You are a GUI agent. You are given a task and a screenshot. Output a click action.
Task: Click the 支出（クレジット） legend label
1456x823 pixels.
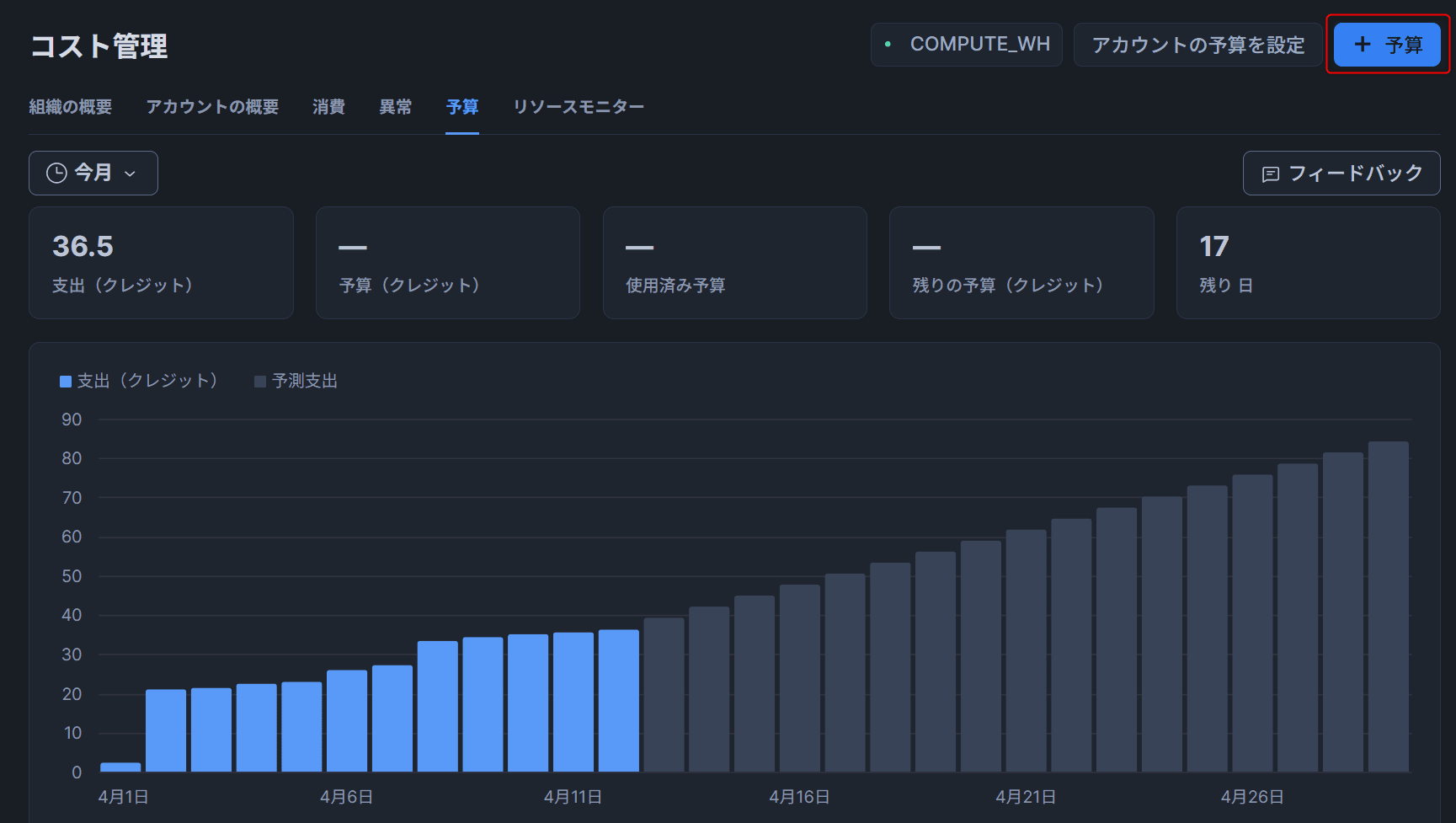click(x=147, y=381)
